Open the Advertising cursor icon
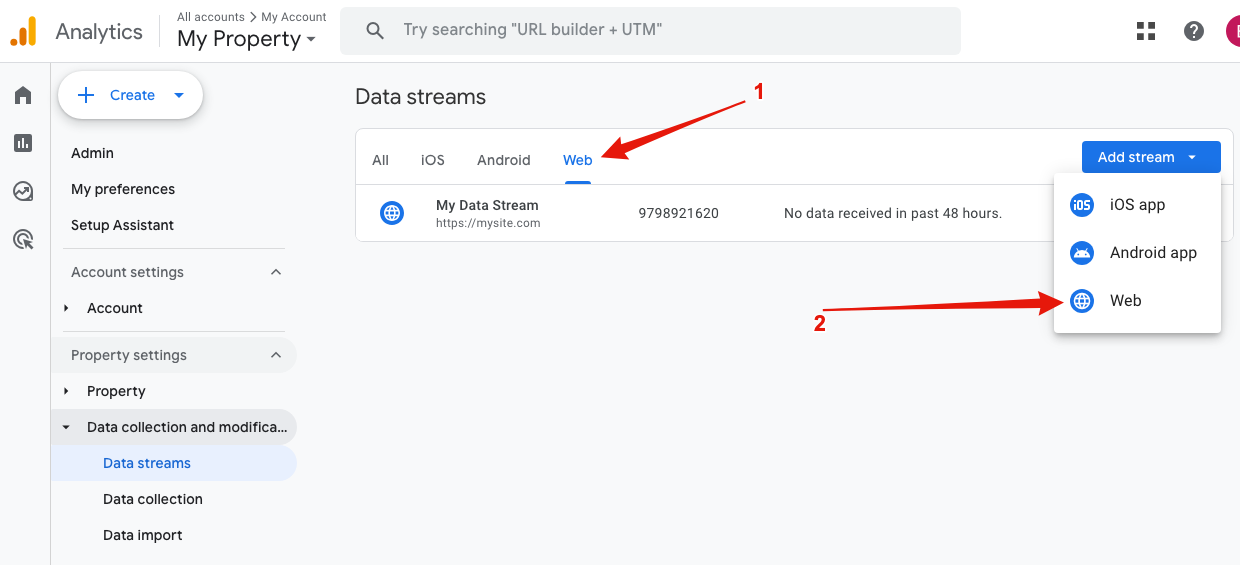 click(x=23, y=239)
